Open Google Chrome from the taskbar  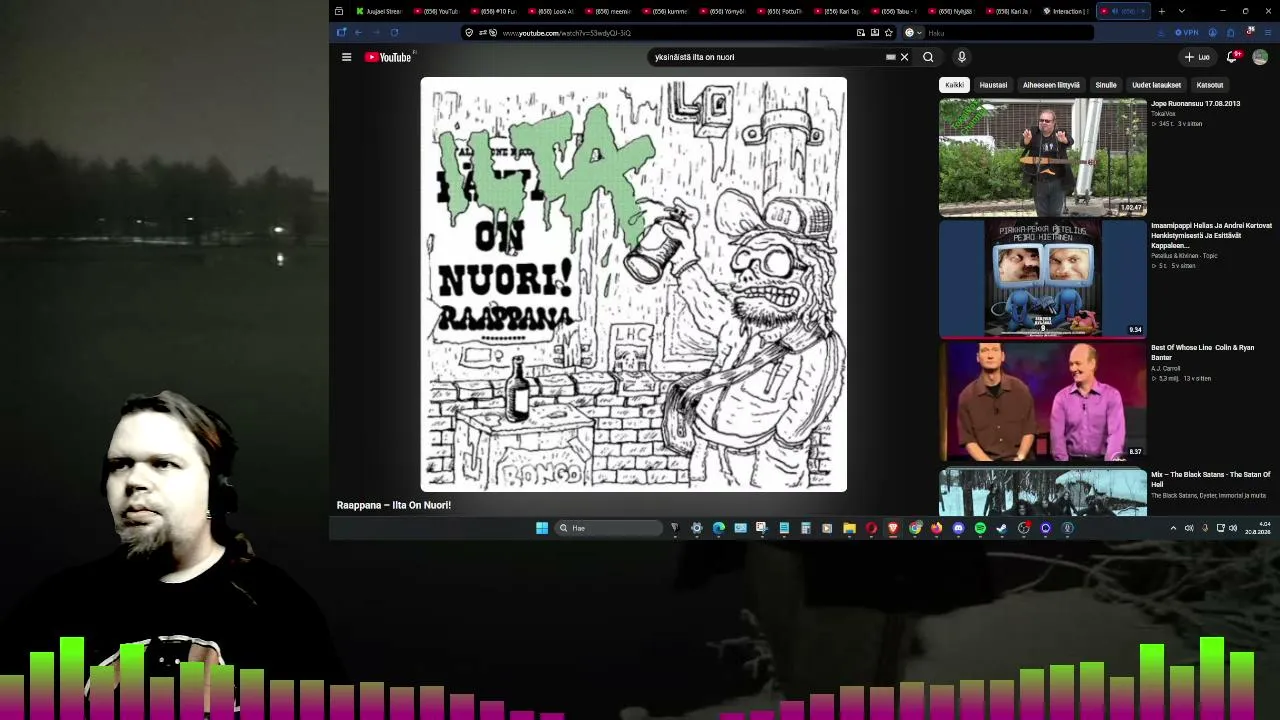click(915, 528)
